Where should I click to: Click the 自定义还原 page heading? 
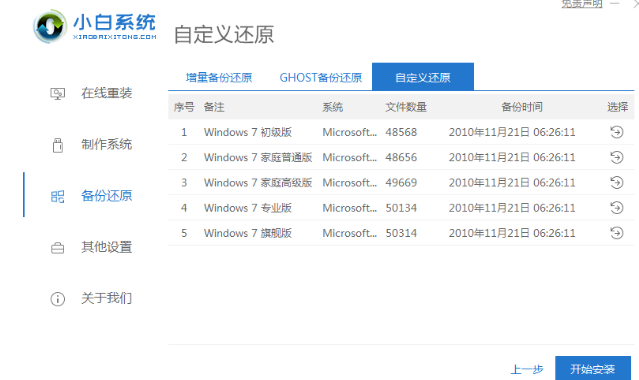pyautogui.click(x=224, y=35)
